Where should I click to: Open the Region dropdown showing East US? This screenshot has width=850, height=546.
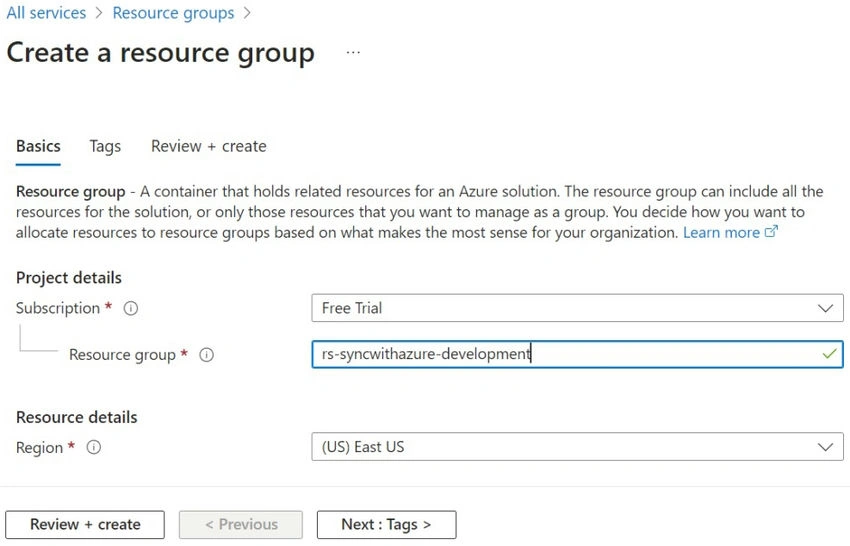[577, 447]
